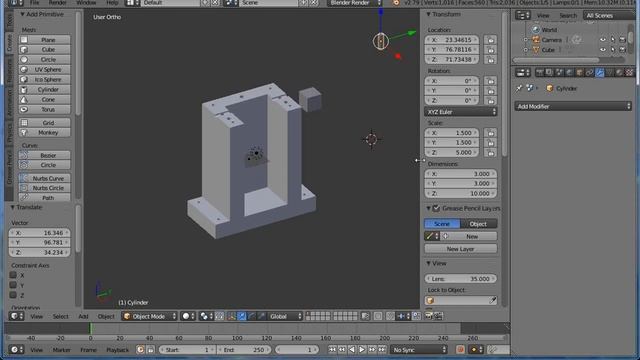
Task: Switch Grease Pencil source to Scene
Action: tap(442, 224)
